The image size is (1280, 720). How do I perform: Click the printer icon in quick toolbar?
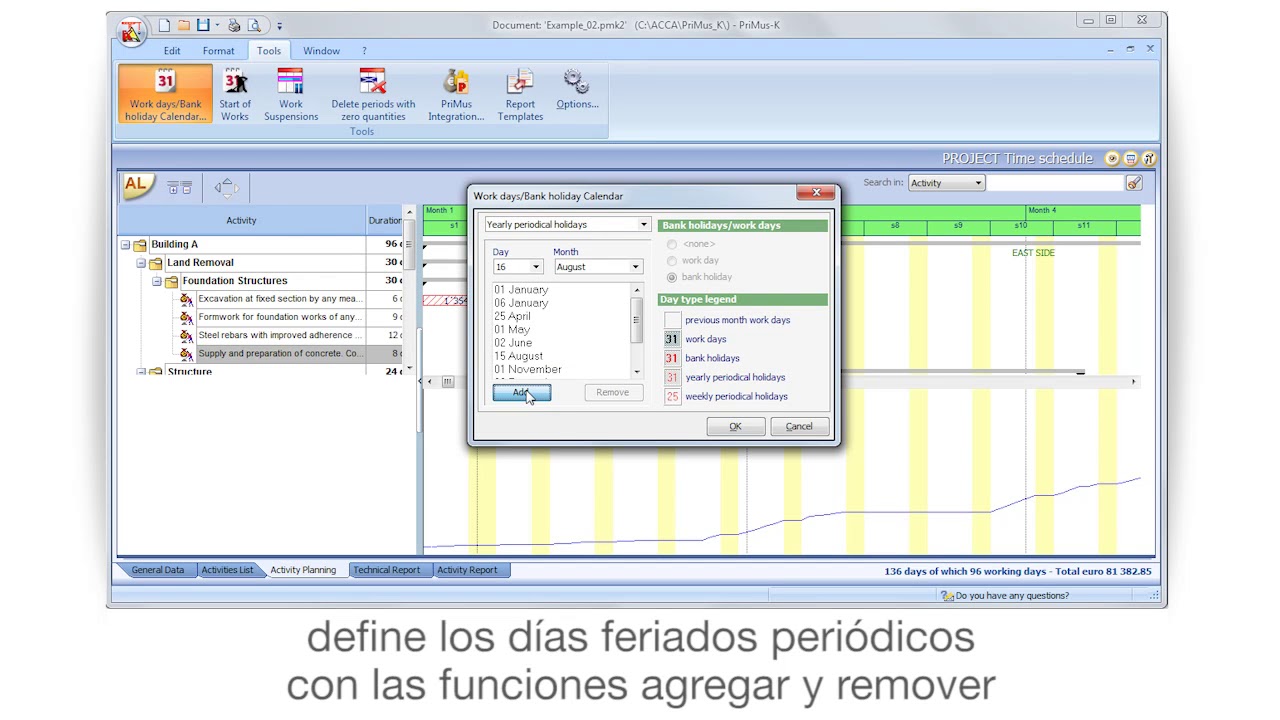coord(234,25)
